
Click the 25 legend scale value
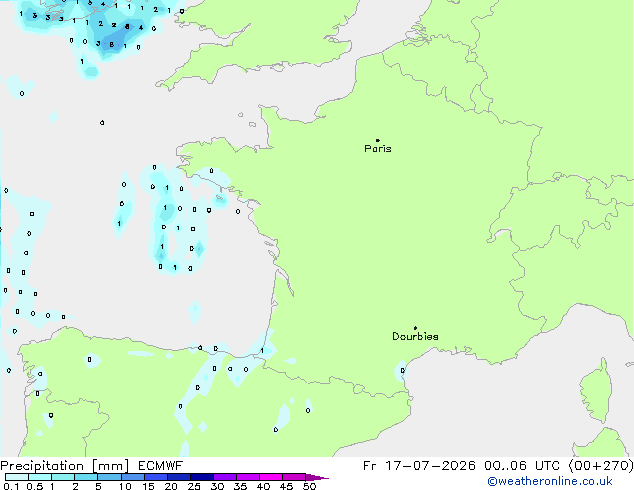click(x=194, y=486)
